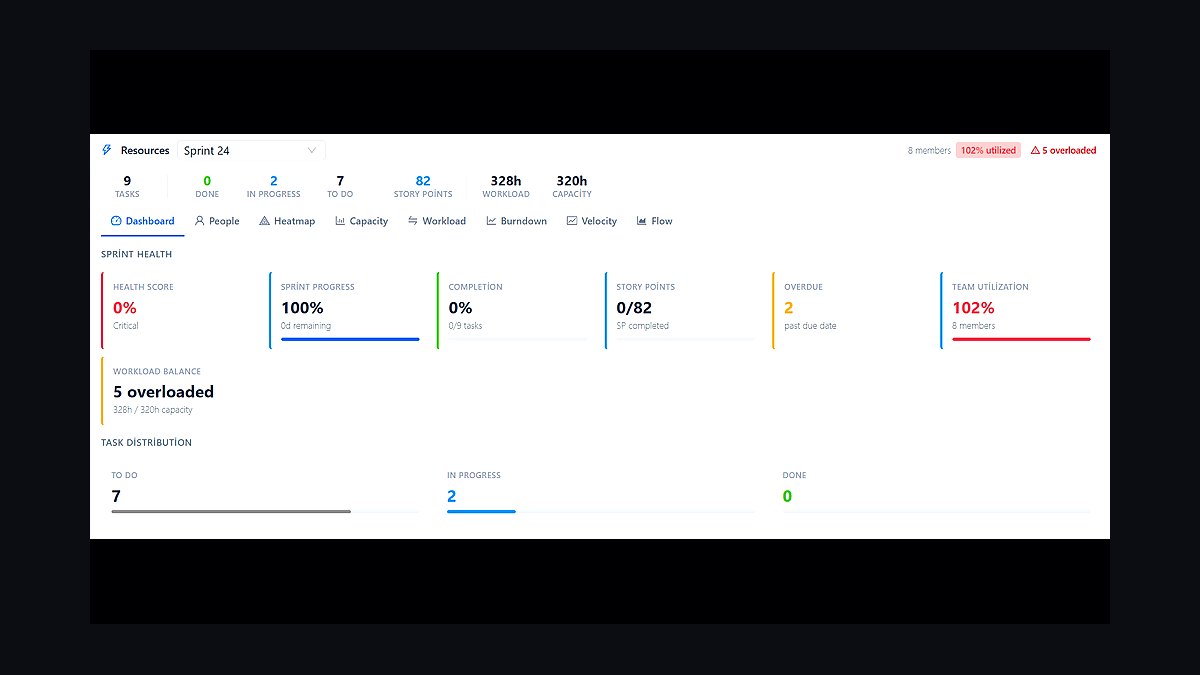Click the Capacity tab bar chart icon
The width and height of the screenshot is (1200, 675).
point(340,221)
